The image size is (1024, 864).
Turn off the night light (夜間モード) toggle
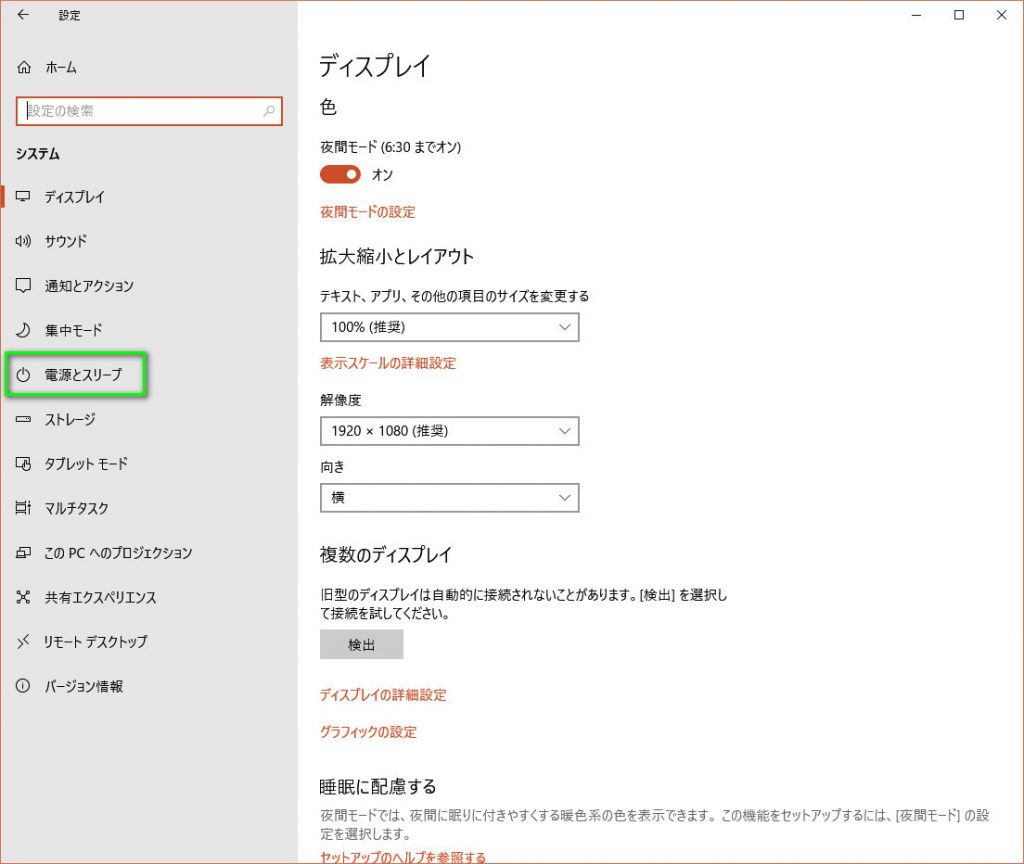[340, 175]
